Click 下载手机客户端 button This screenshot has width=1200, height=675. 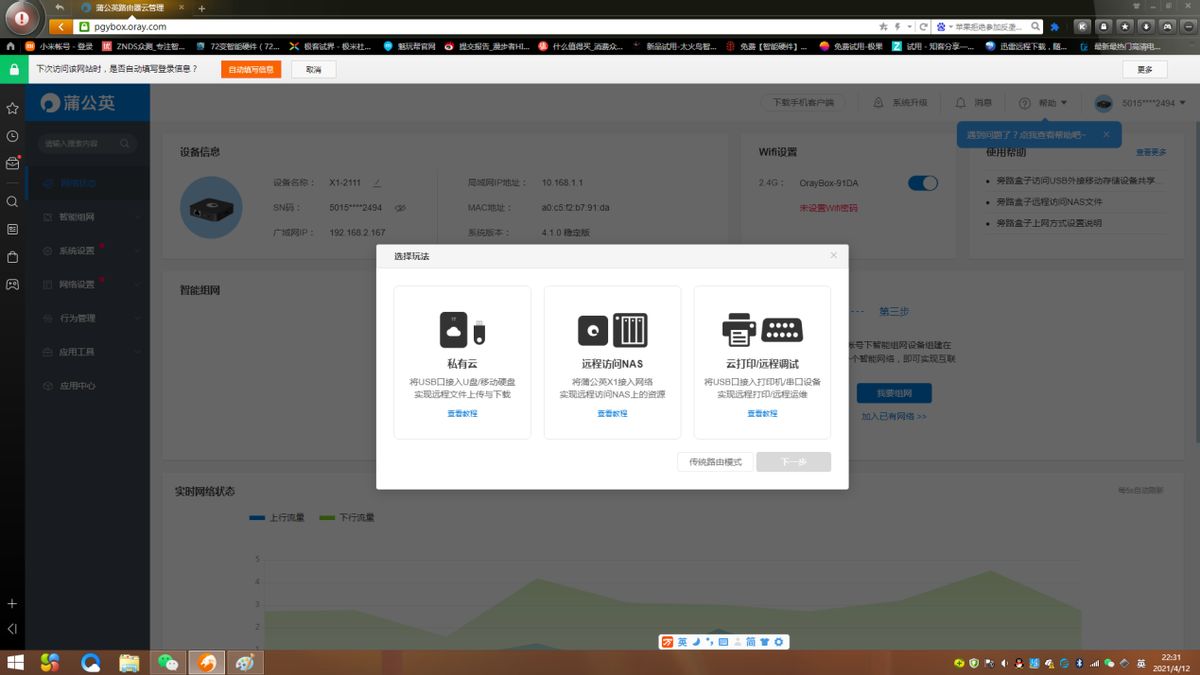tap(802, 103)
